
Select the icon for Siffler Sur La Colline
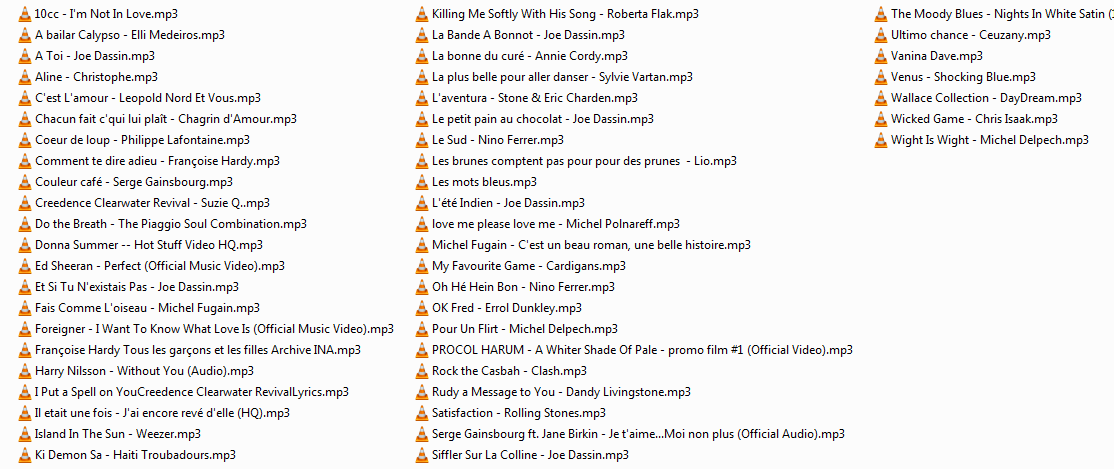[x=422, y=455]
